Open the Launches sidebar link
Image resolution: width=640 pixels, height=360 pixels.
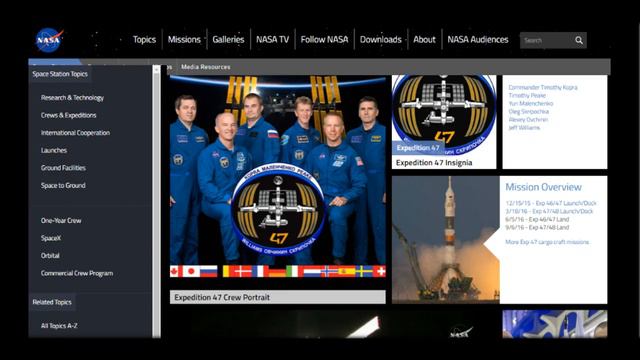tap(53, 150)
